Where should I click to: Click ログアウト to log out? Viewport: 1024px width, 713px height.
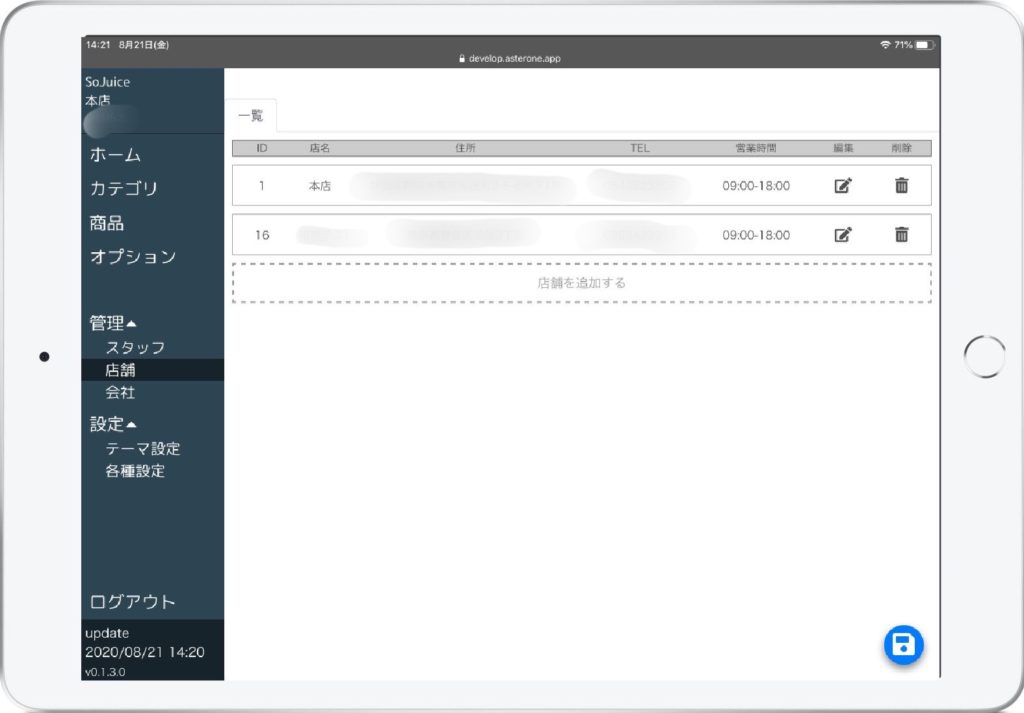pyautogui.click(x=132, y=602)
